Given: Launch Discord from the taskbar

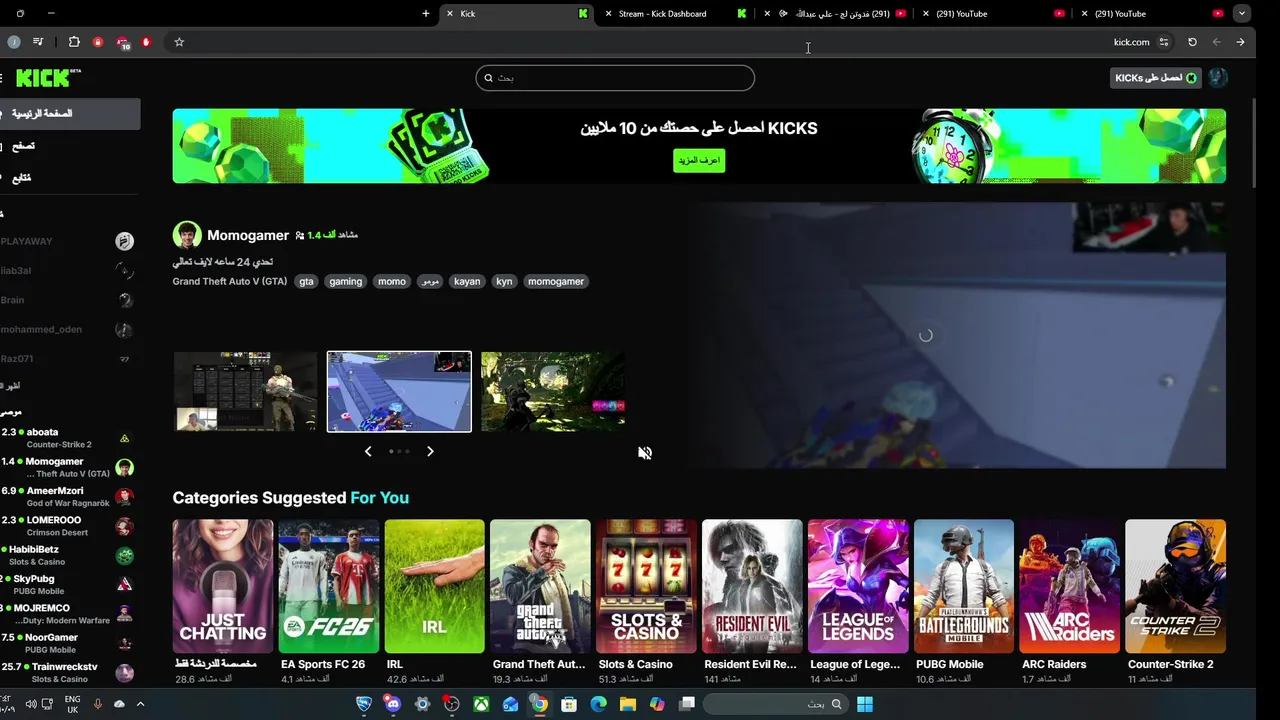Looking at the screenshot, I should point(392,704).
